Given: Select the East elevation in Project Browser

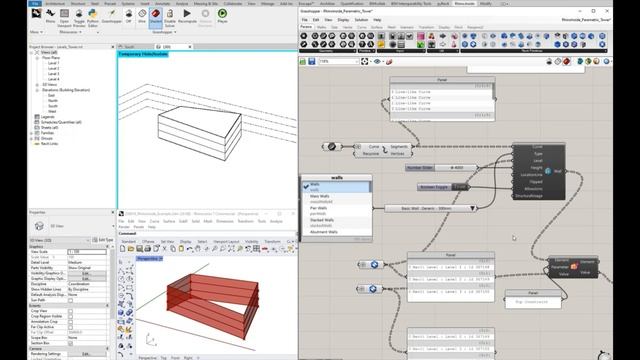Looking at the screenshot, I should coord(51,96).
